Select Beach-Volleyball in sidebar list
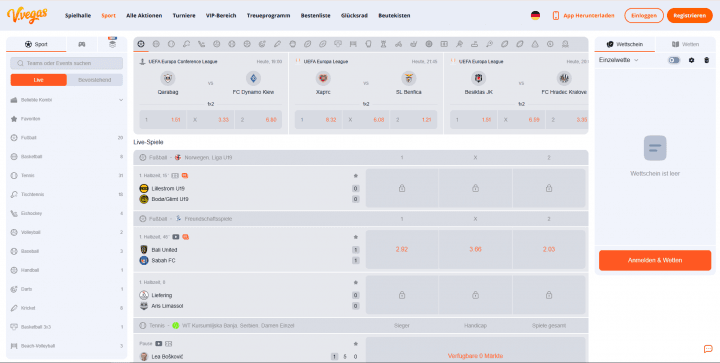This screenshot has width=720, height=363. (x=67, y=346)
